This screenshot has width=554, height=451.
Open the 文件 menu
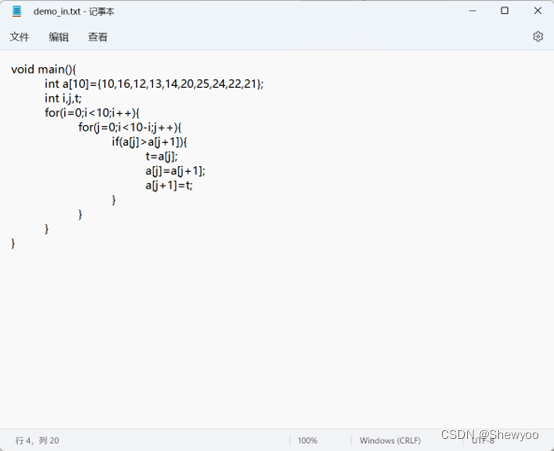pos(19,37)
